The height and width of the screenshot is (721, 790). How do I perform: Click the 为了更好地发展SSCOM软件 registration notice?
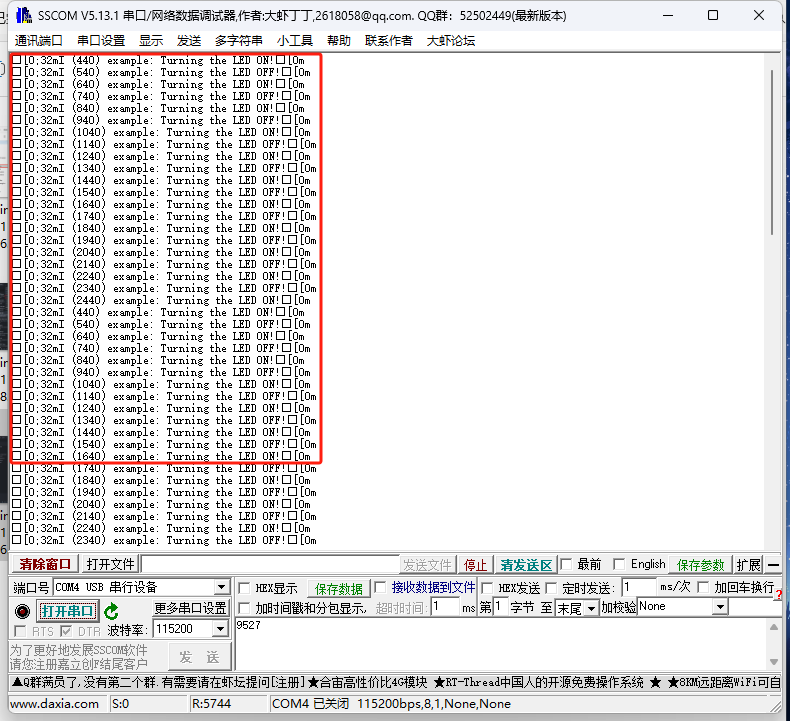point(79,657)
